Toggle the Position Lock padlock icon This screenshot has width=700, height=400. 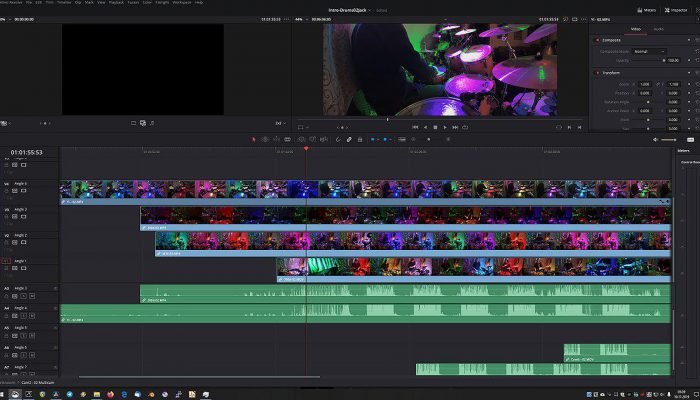click(x=360, y=139)
